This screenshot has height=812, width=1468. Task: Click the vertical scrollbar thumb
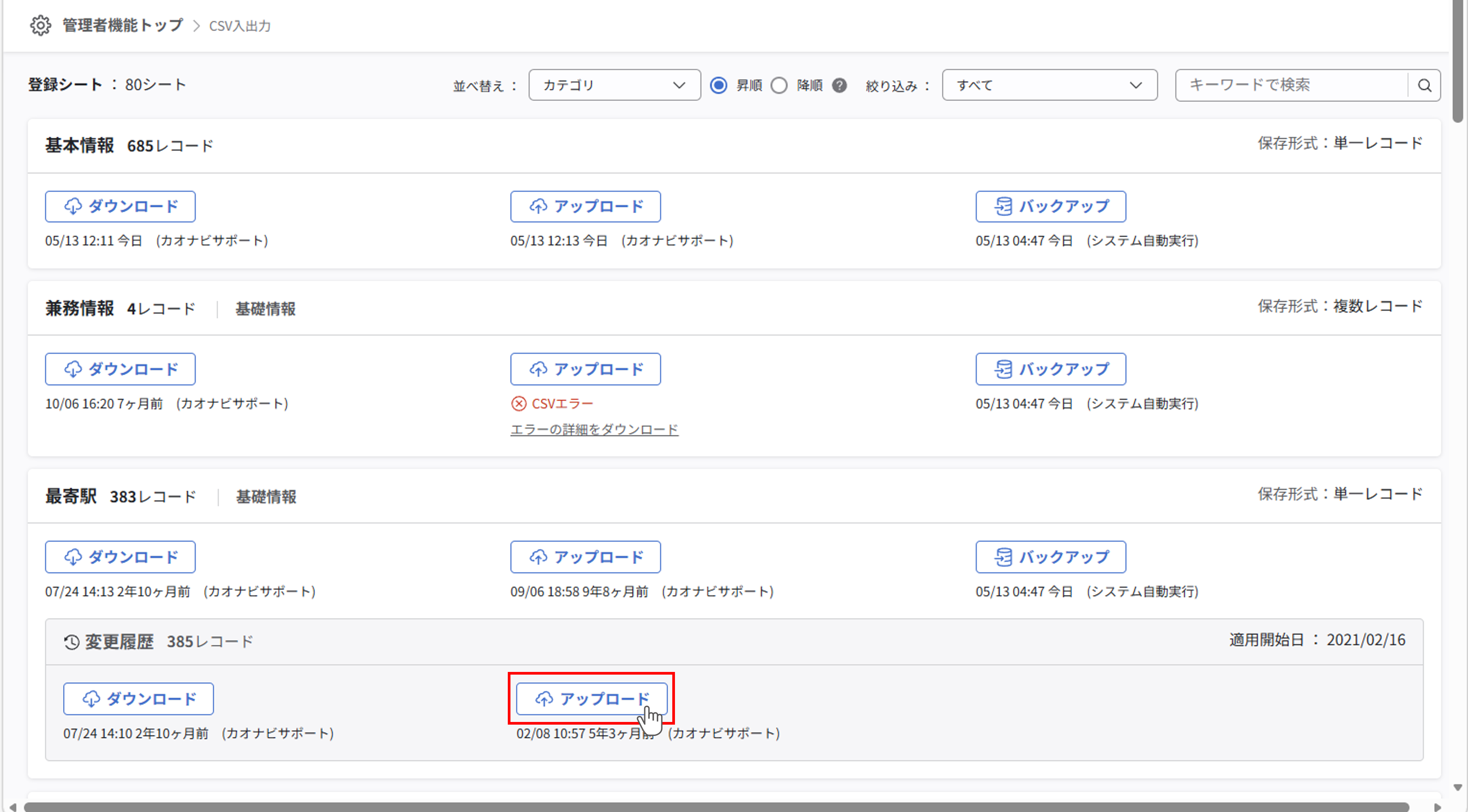click(1458, 61)
